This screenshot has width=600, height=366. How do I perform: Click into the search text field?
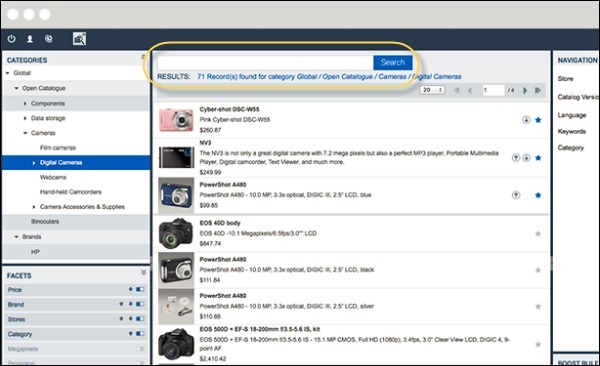coord(265,62)
